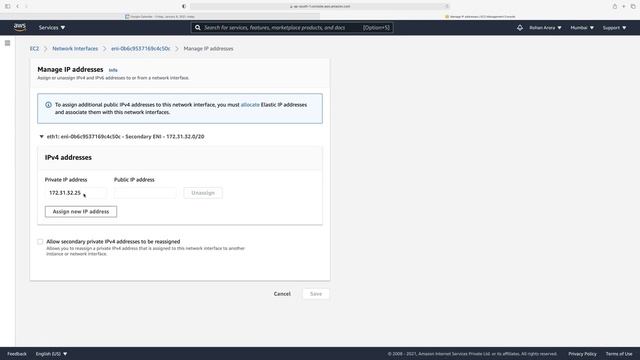This screenshot has width=640, height=360.
Task: Click the Info link beside Manage IP addresses
Action: (113, 70)
